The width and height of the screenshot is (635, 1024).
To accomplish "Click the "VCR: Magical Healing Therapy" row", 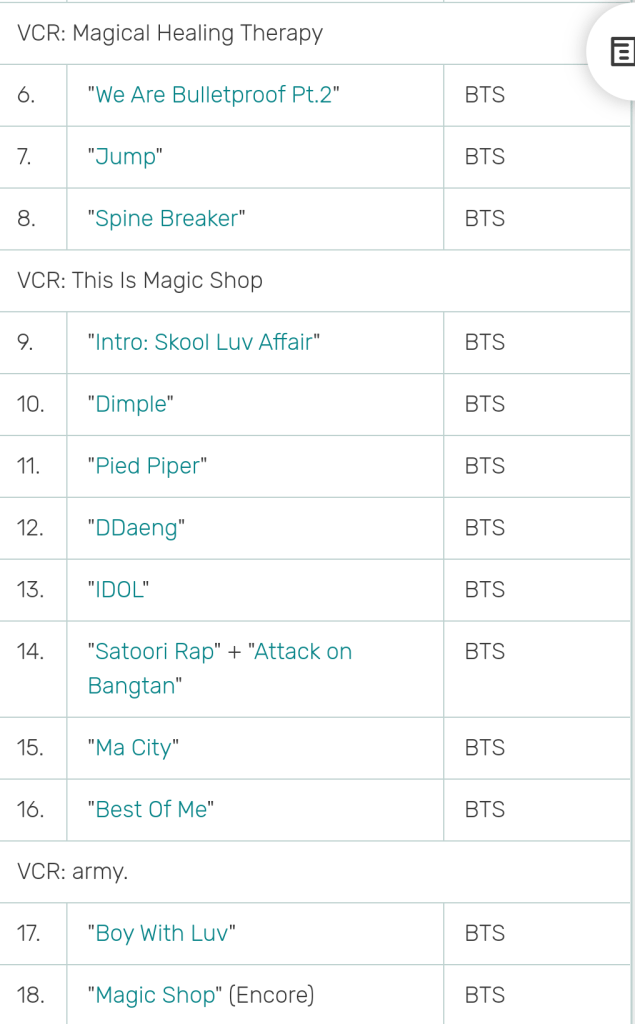I will pyautogui.click(x=170, y=34).
